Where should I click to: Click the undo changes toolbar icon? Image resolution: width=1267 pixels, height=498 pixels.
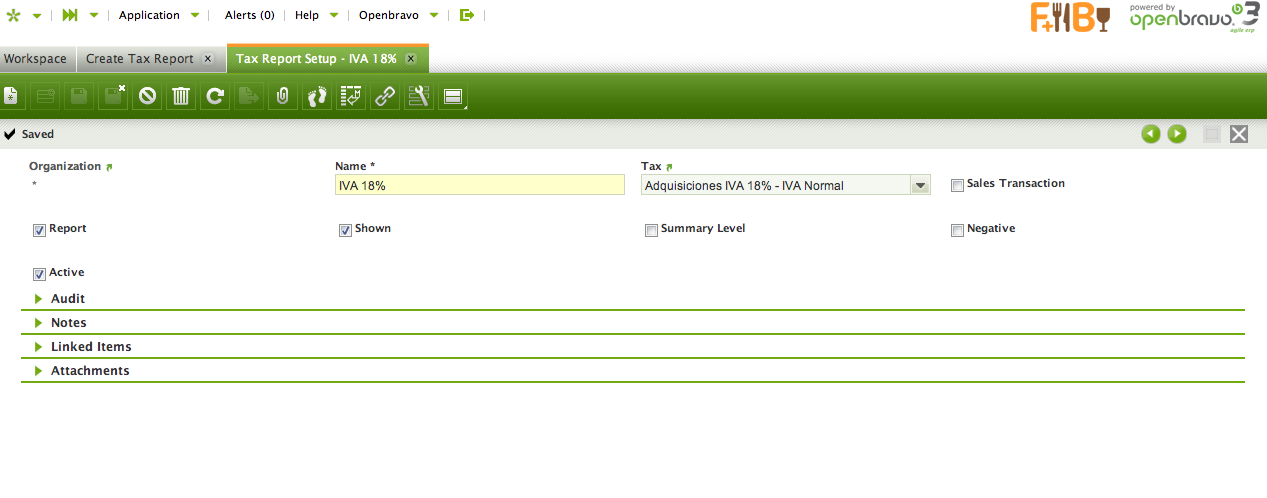[147, 97]
